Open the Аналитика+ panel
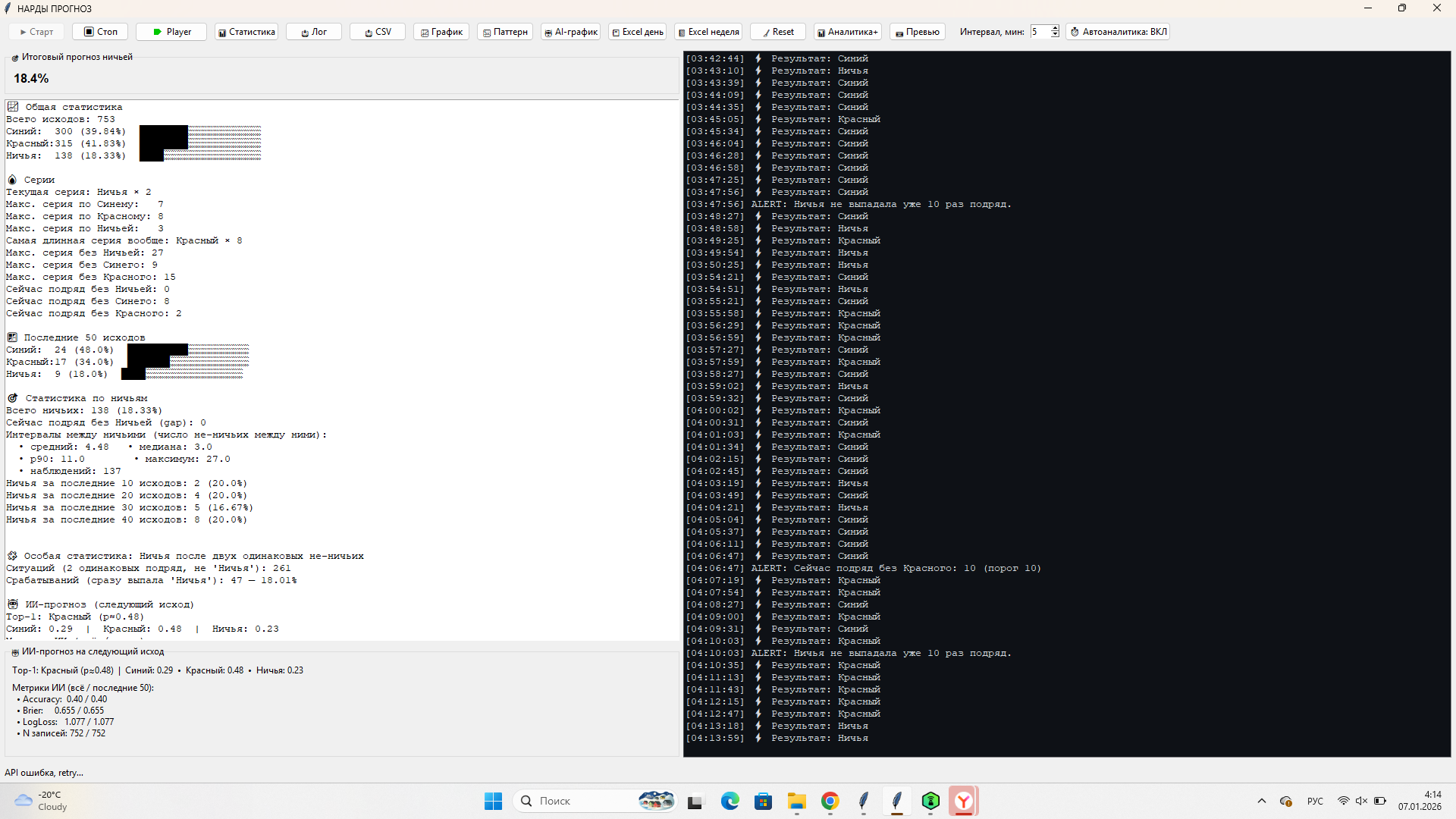The height and width of the screenshot is (819, 1456). 847,32
